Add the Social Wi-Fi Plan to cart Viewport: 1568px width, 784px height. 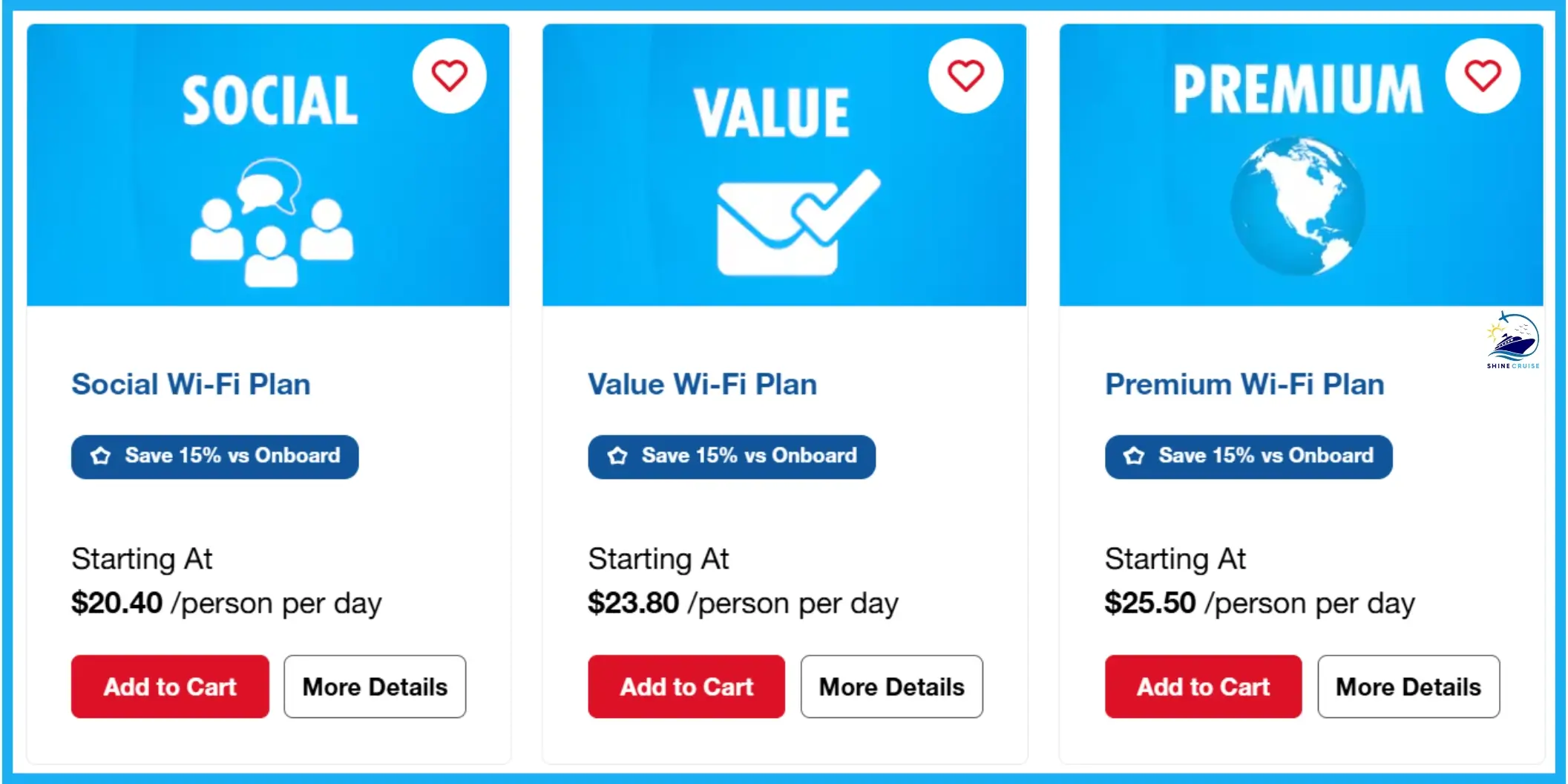coord(170,687)
